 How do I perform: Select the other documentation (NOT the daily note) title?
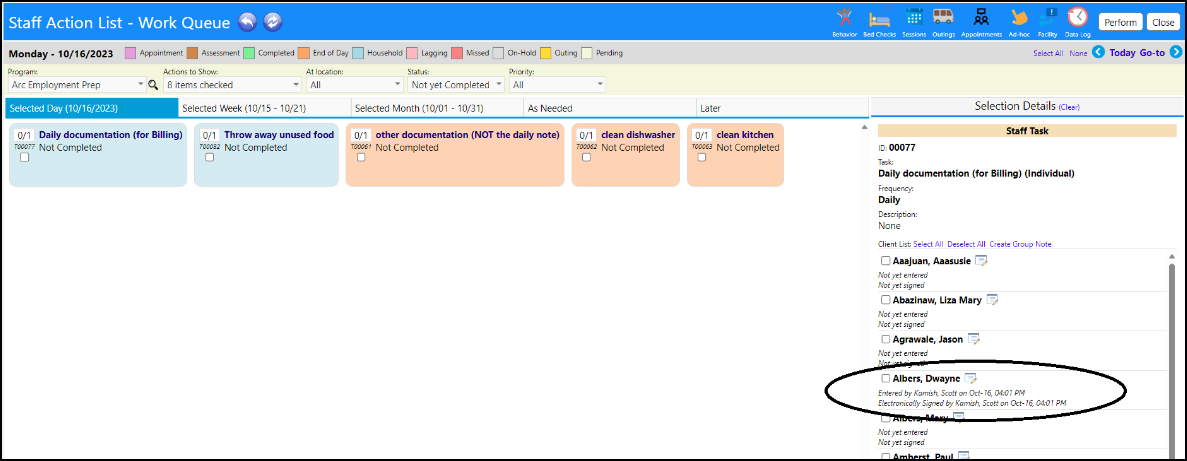click(467, 135)
